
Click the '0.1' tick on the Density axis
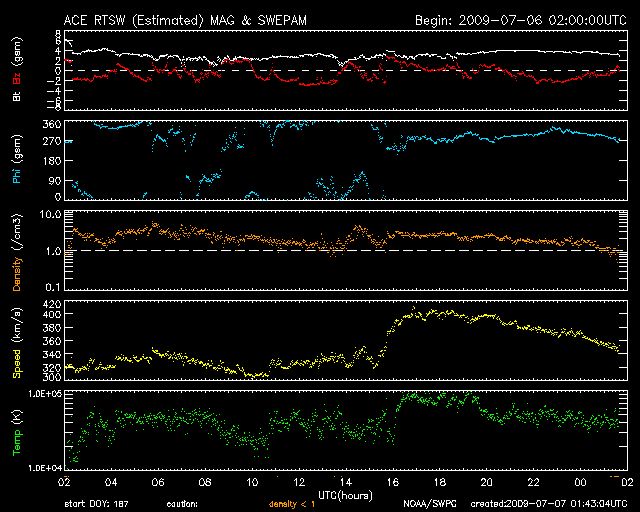53,287
